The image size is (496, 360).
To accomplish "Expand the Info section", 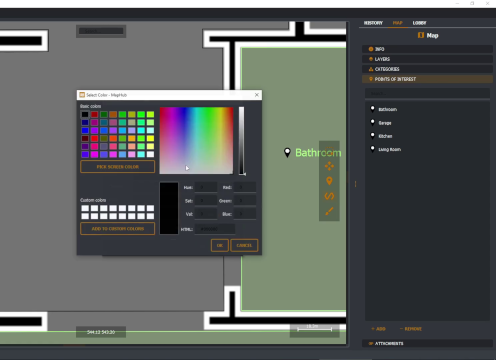I will pos(427,49).
